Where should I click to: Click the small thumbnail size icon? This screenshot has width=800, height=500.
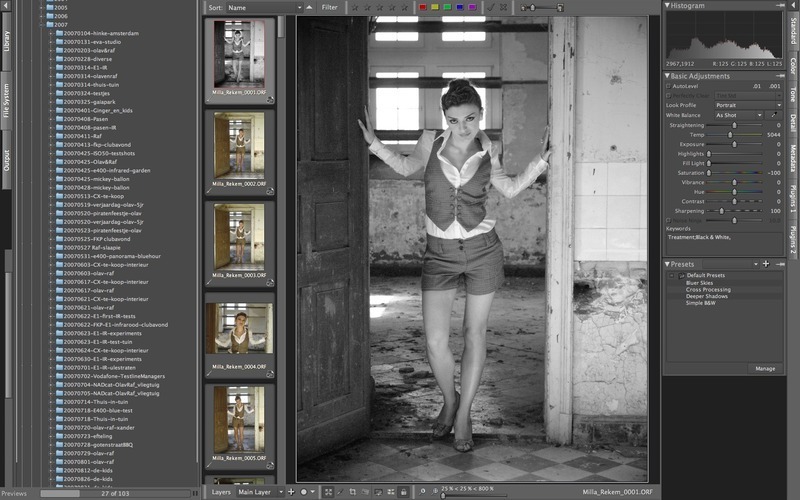click(524, 8)
